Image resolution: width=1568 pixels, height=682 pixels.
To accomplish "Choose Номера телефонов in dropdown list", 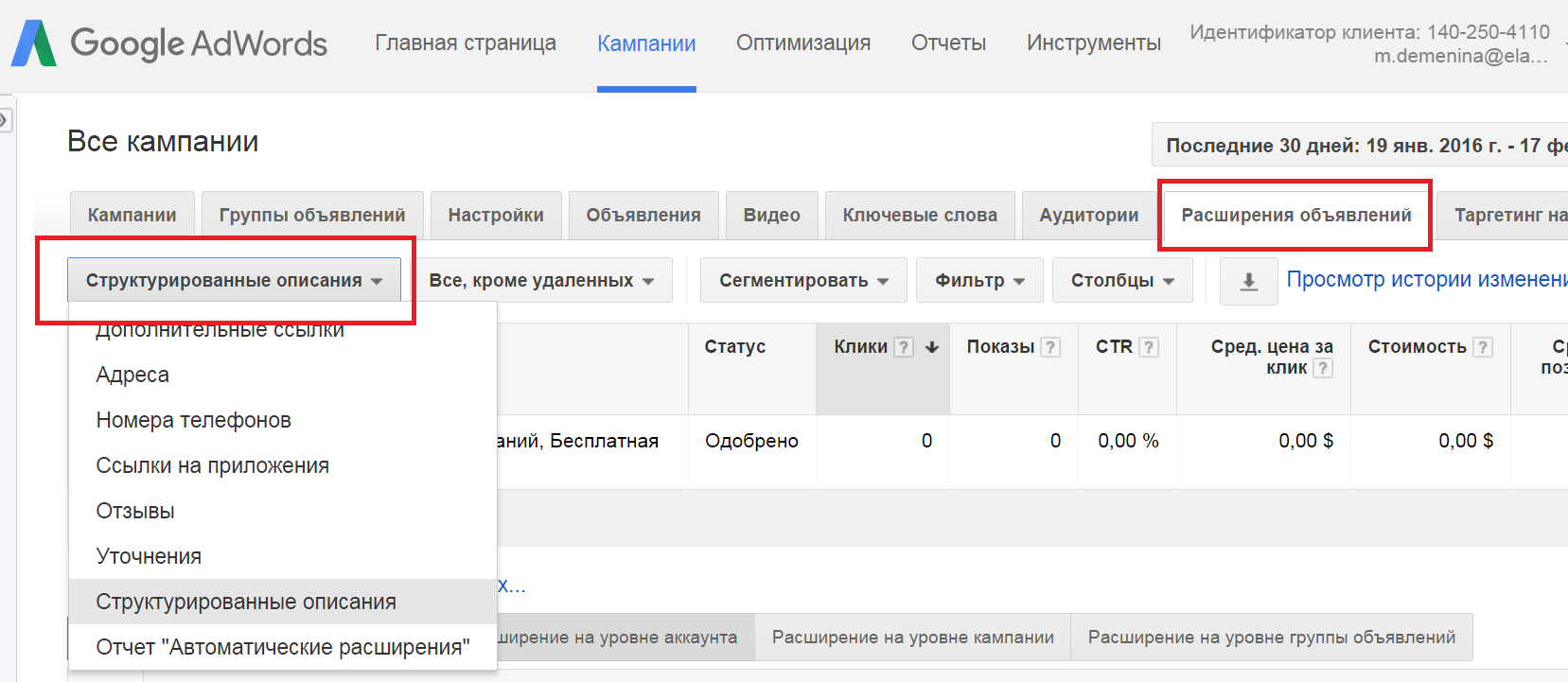I will (193, 420).
